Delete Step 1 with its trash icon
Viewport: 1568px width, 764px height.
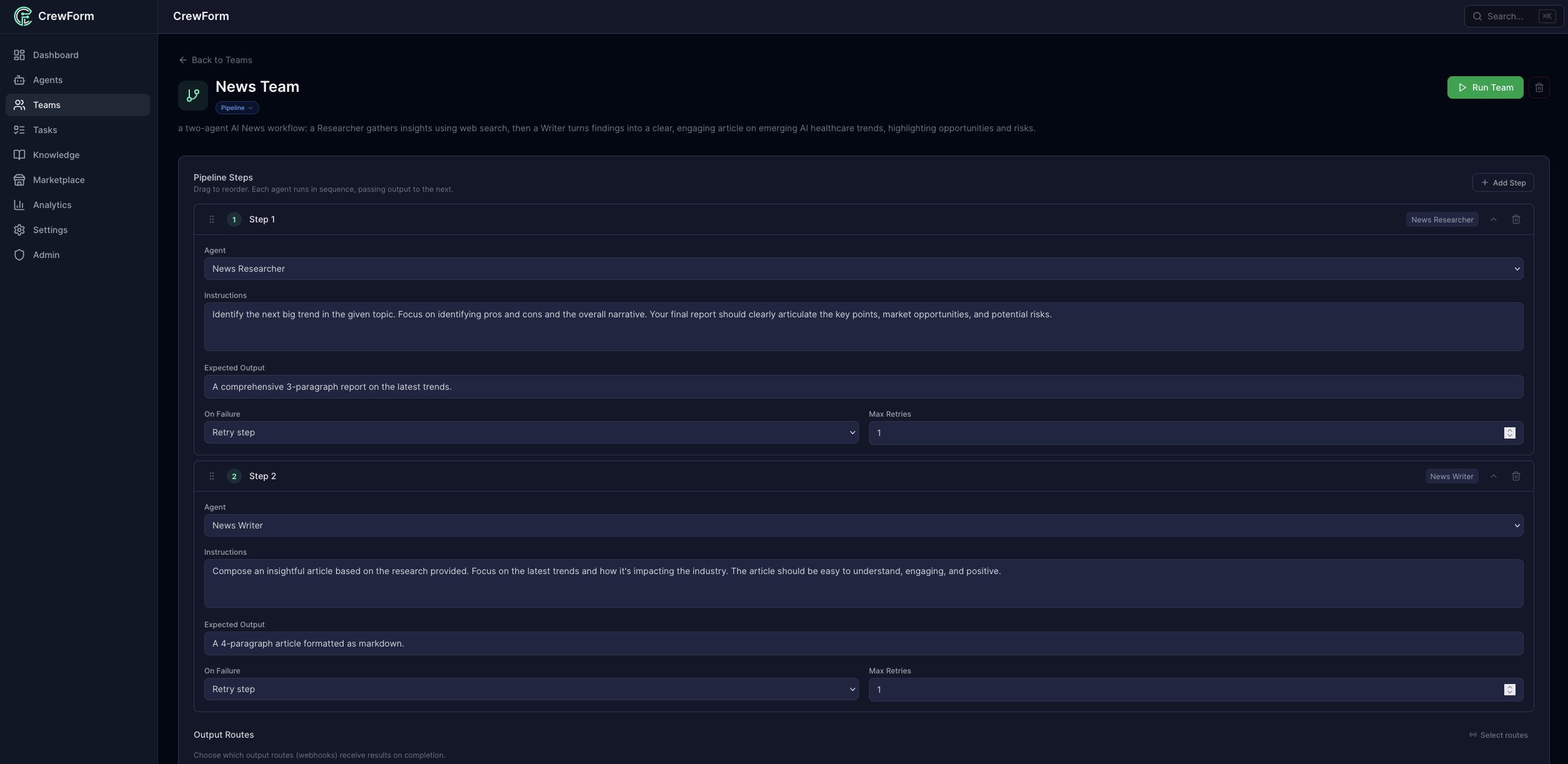click(1516, 219)
